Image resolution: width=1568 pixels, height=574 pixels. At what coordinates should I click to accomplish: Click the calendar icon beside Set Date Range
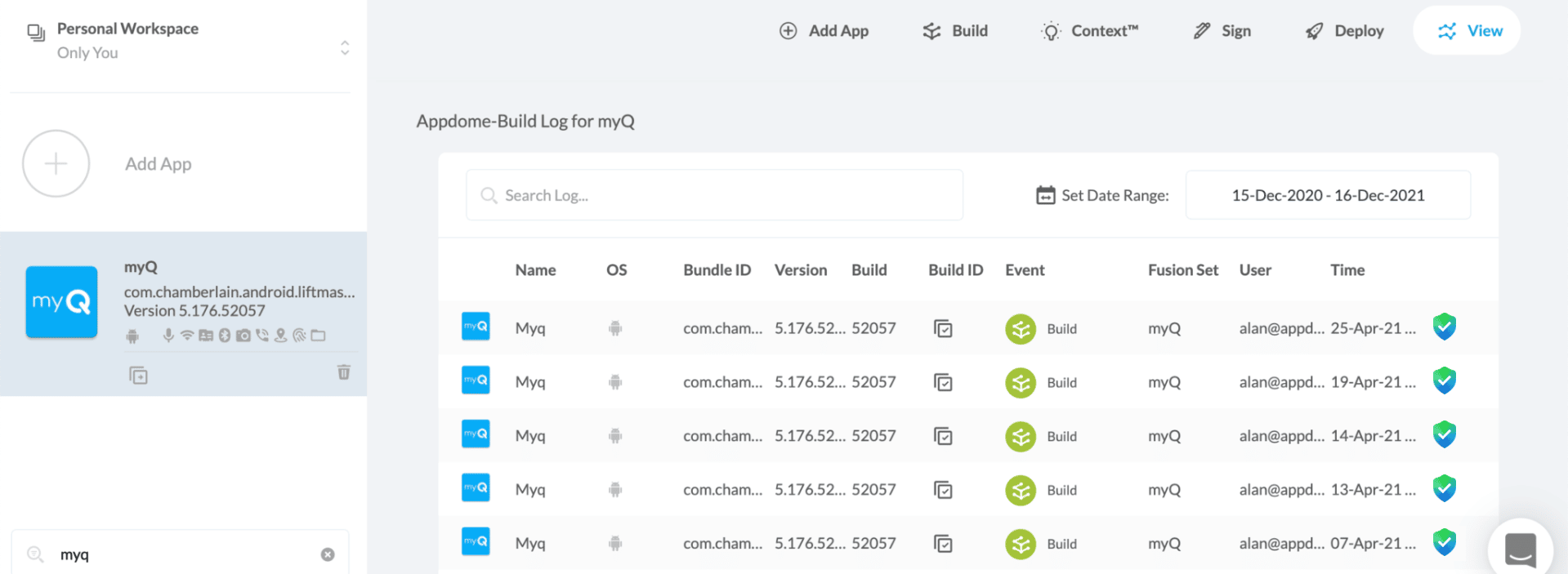coord(1045,195)
